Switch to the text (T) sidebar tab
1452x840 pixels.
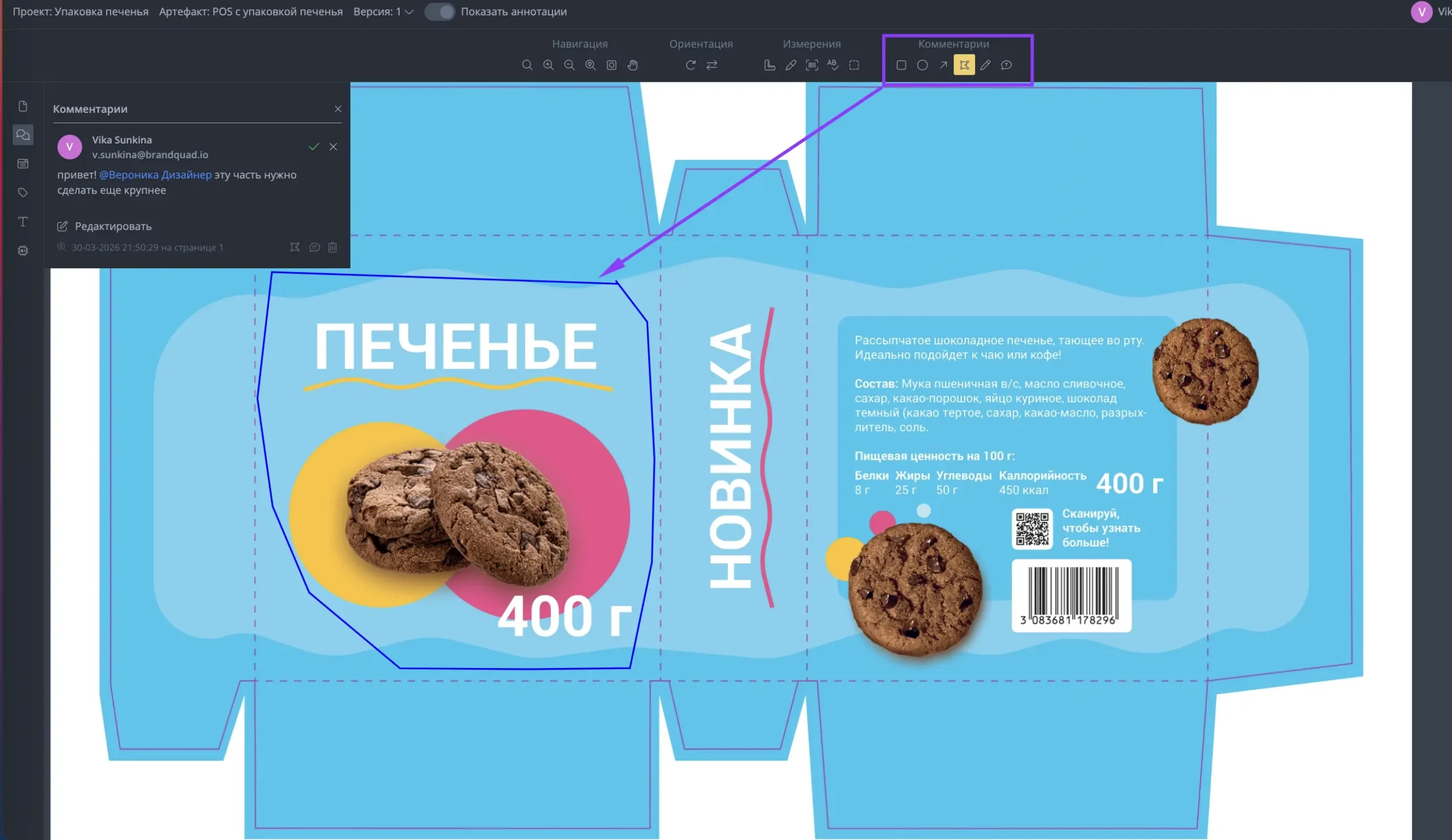click(23, 221)
